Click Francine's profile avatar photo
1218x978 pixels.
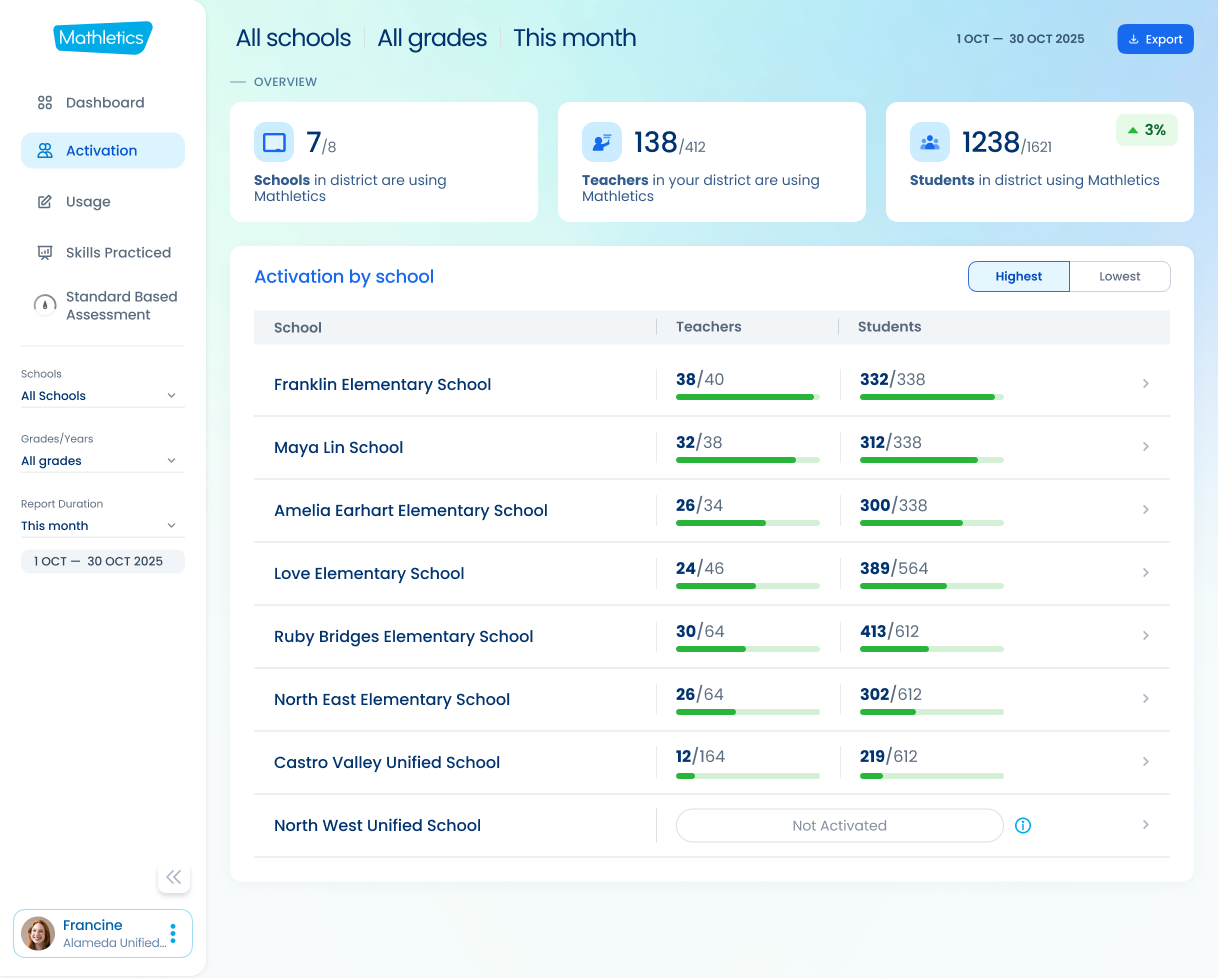click(x=38, y=934)
